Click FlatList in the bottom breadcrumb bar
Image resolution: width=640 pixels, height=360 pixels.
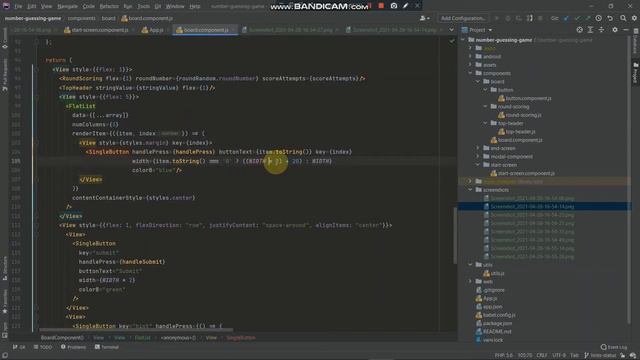point(142,338)
